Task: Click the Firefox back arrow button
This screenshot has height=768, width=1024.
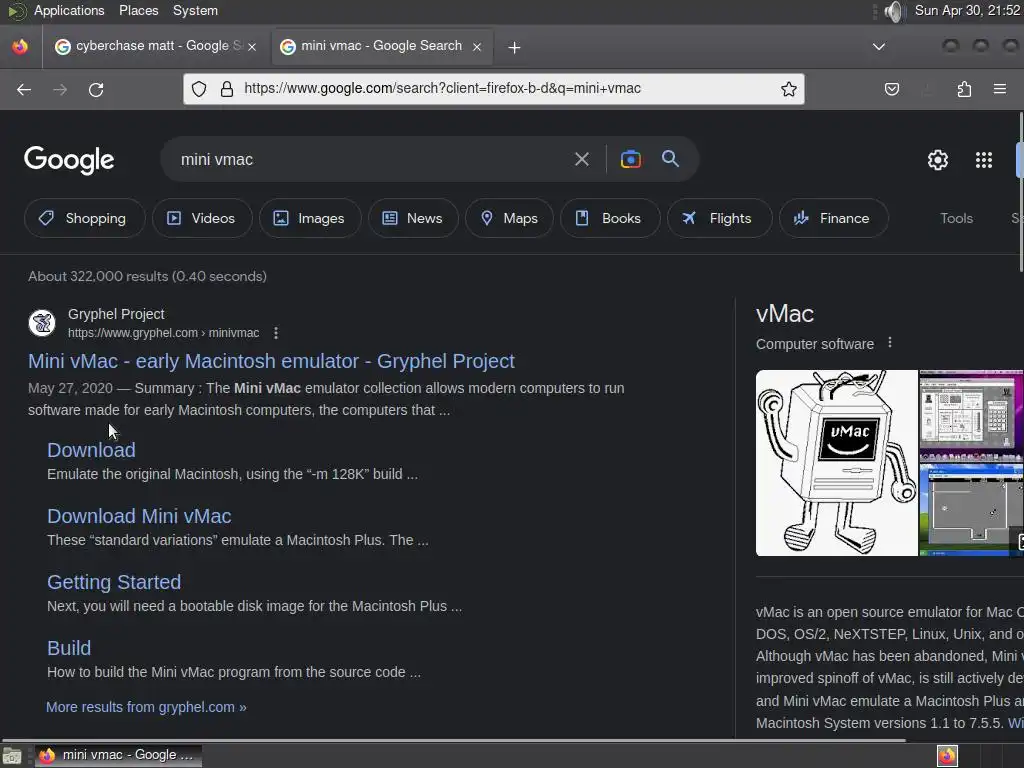Action: [x=24, y=89]
